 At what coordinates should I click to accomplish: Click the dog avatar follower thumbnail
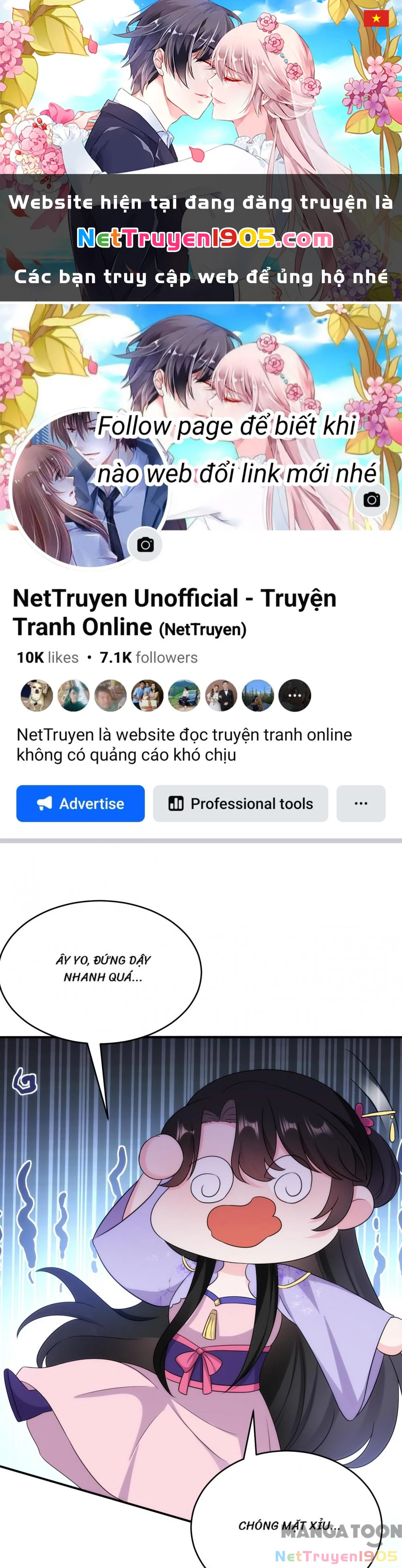coord(37,695)
